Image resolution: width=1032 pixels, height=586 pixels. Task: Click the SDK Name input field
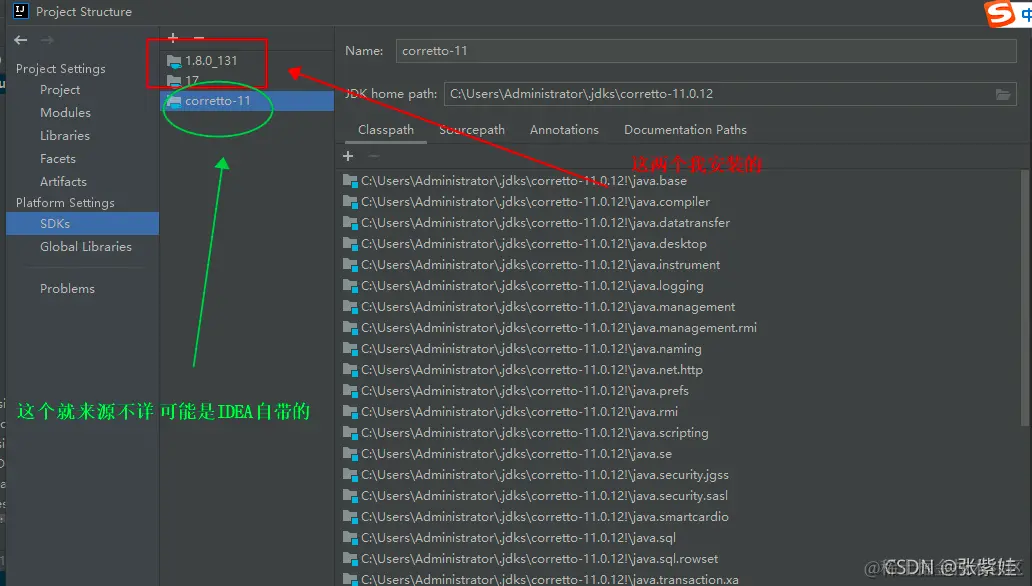coord(706,51)
